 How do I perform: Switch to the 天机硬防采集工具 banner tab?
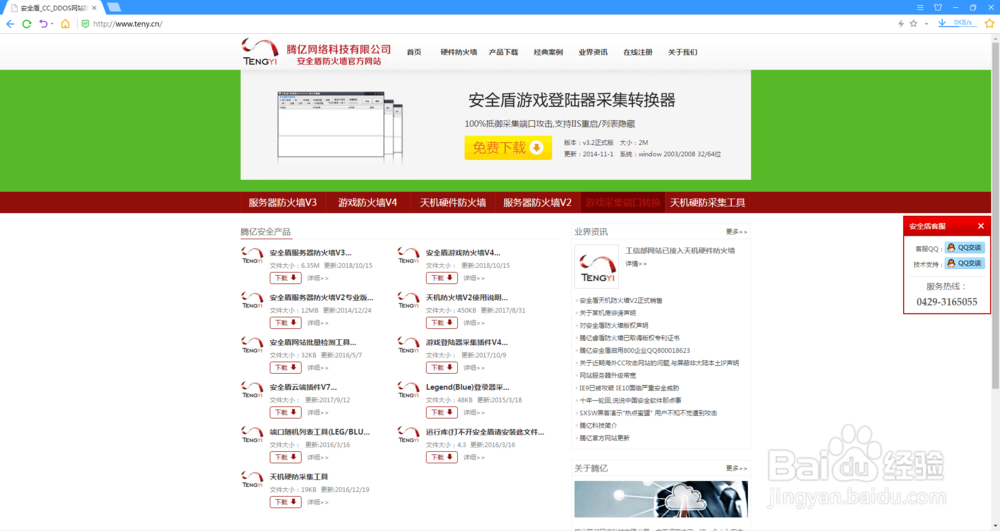[x=707, y=203]
